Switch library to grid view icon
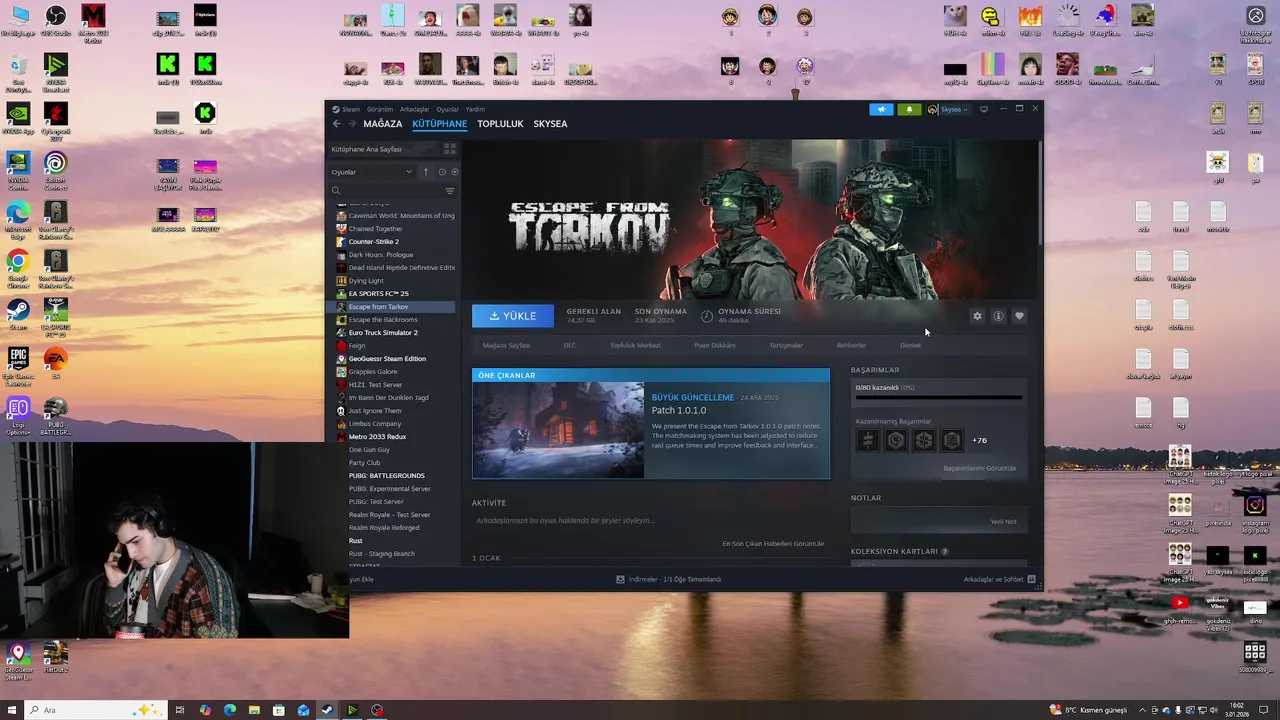1280x720 pixels. 450,149
